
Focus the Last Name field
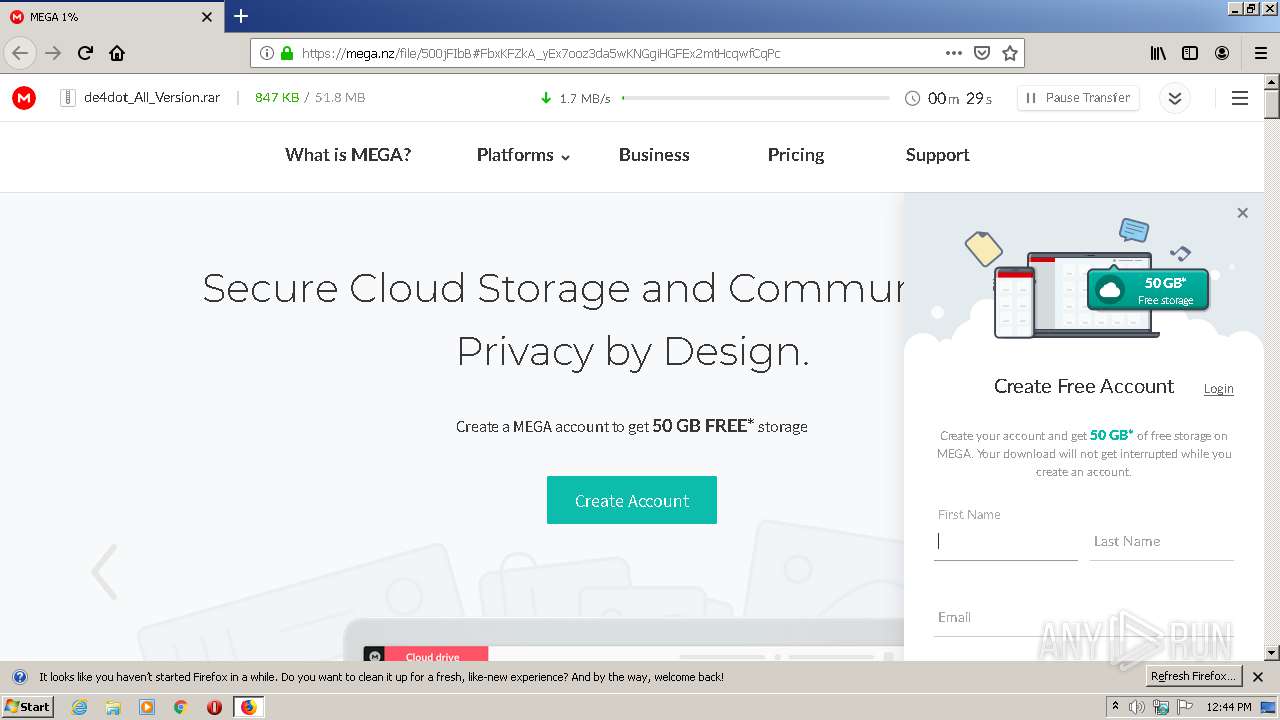tap(1161, 541)
